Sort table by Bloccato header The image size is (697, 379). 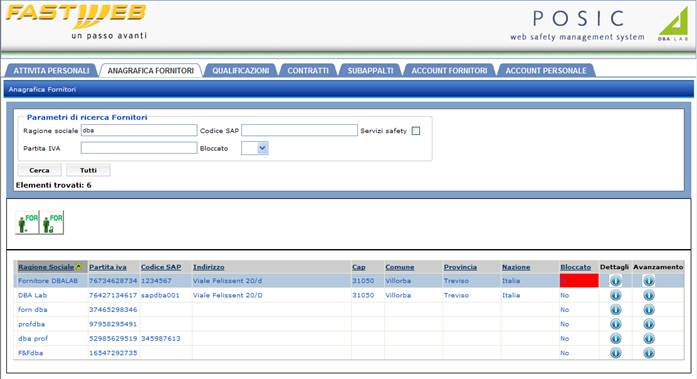[576, 267]
